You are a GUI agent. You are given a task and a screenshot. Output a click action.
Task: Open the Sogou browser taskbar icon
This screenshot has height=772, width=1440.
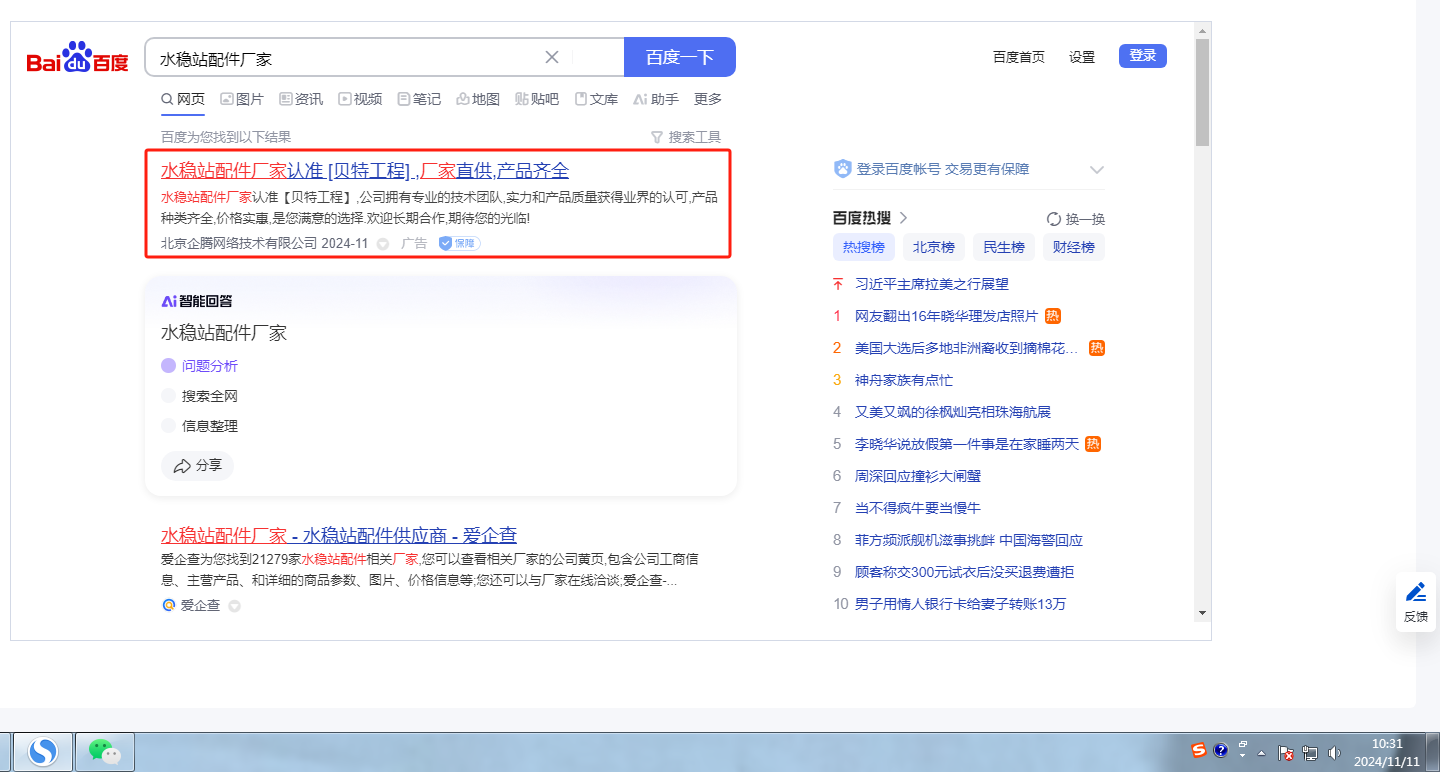pyautogui.click(x=42, y=751)
